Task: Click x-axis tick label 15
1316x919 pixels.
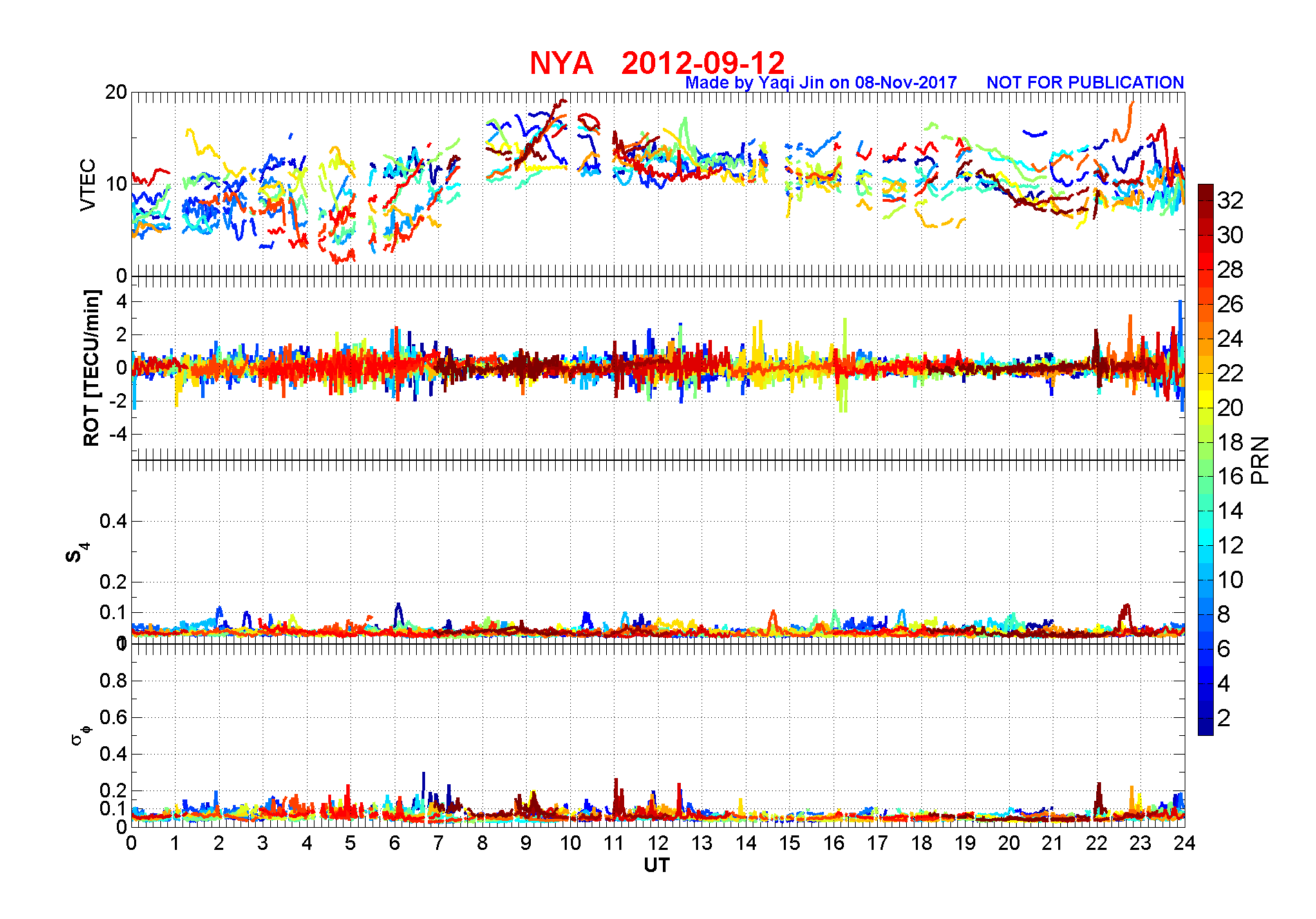Action: [789, 843]
